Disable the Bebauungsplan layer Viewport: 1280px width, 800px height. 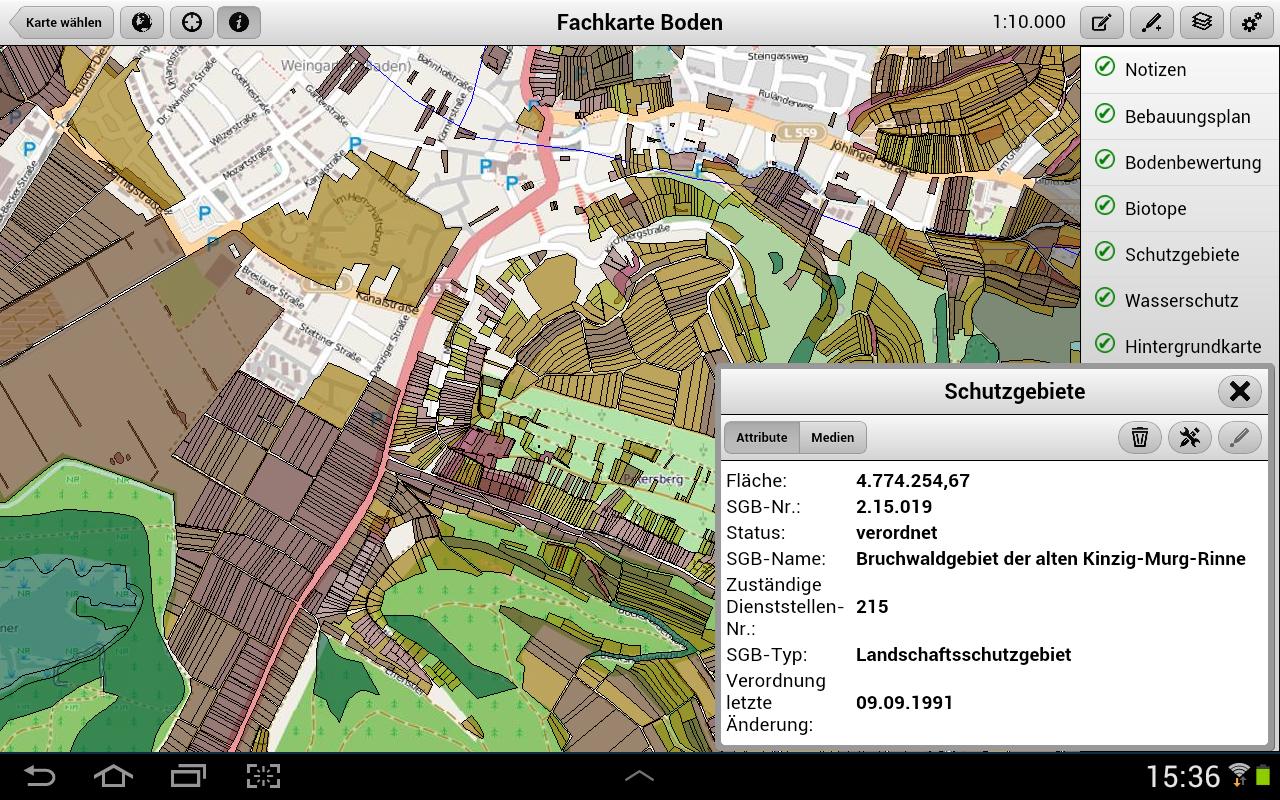[x=1105, y=115]
